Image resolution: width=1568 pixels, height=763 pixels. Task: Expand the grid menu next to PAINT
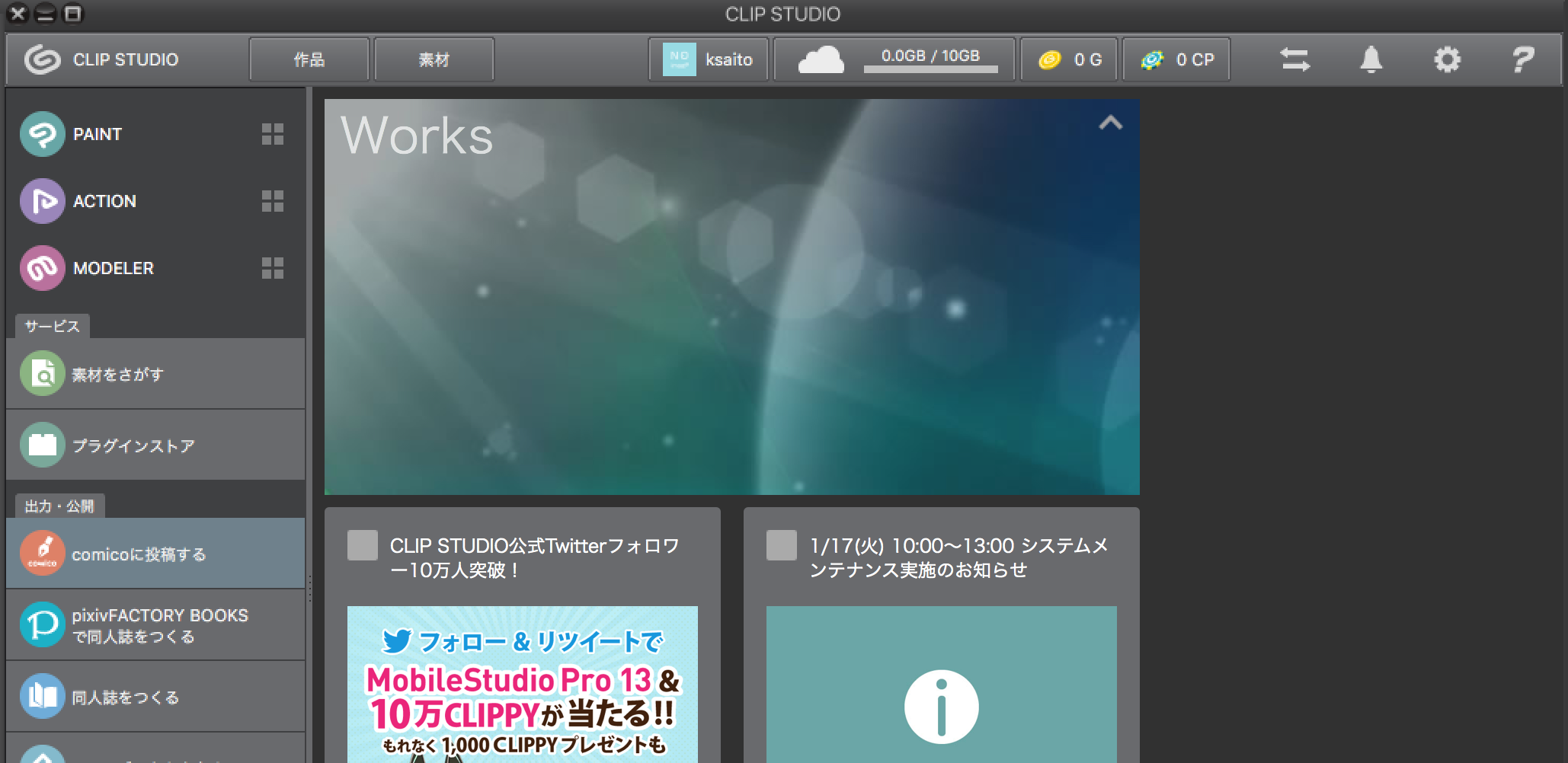pyautogui.click(x=273, y=134)
